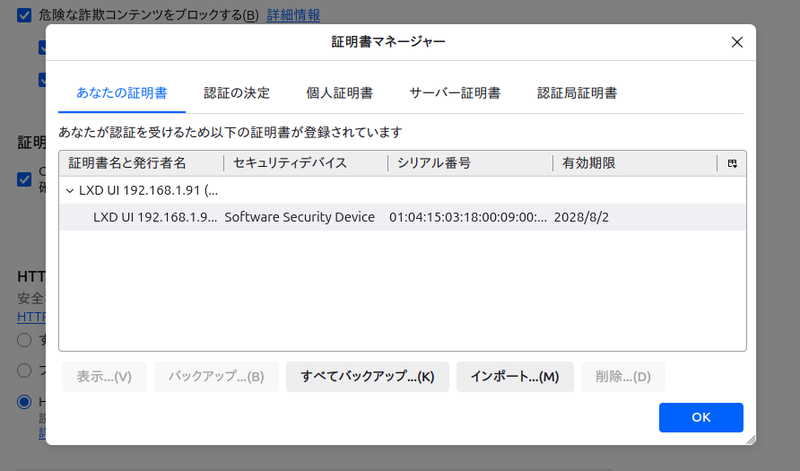Open the column picker icon in table header
This screenshot has width=800, height=471.
[x=732, y=163]
